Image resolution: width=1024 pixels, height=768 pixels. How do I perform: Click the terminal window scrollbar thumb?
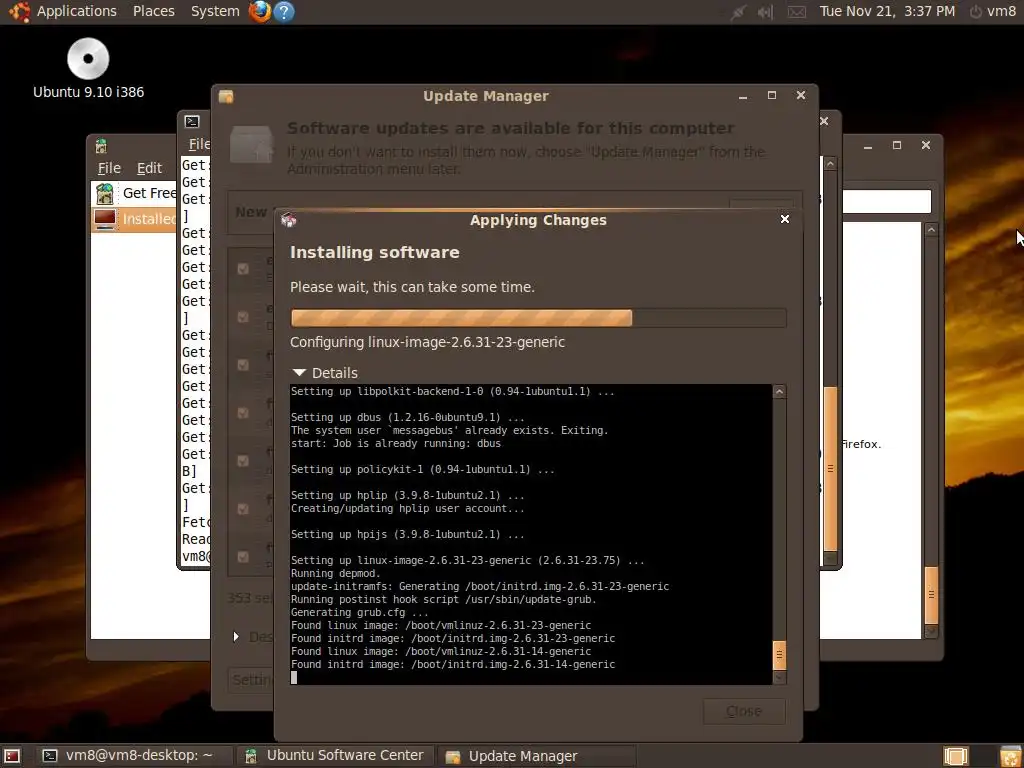tap(830, 469)
